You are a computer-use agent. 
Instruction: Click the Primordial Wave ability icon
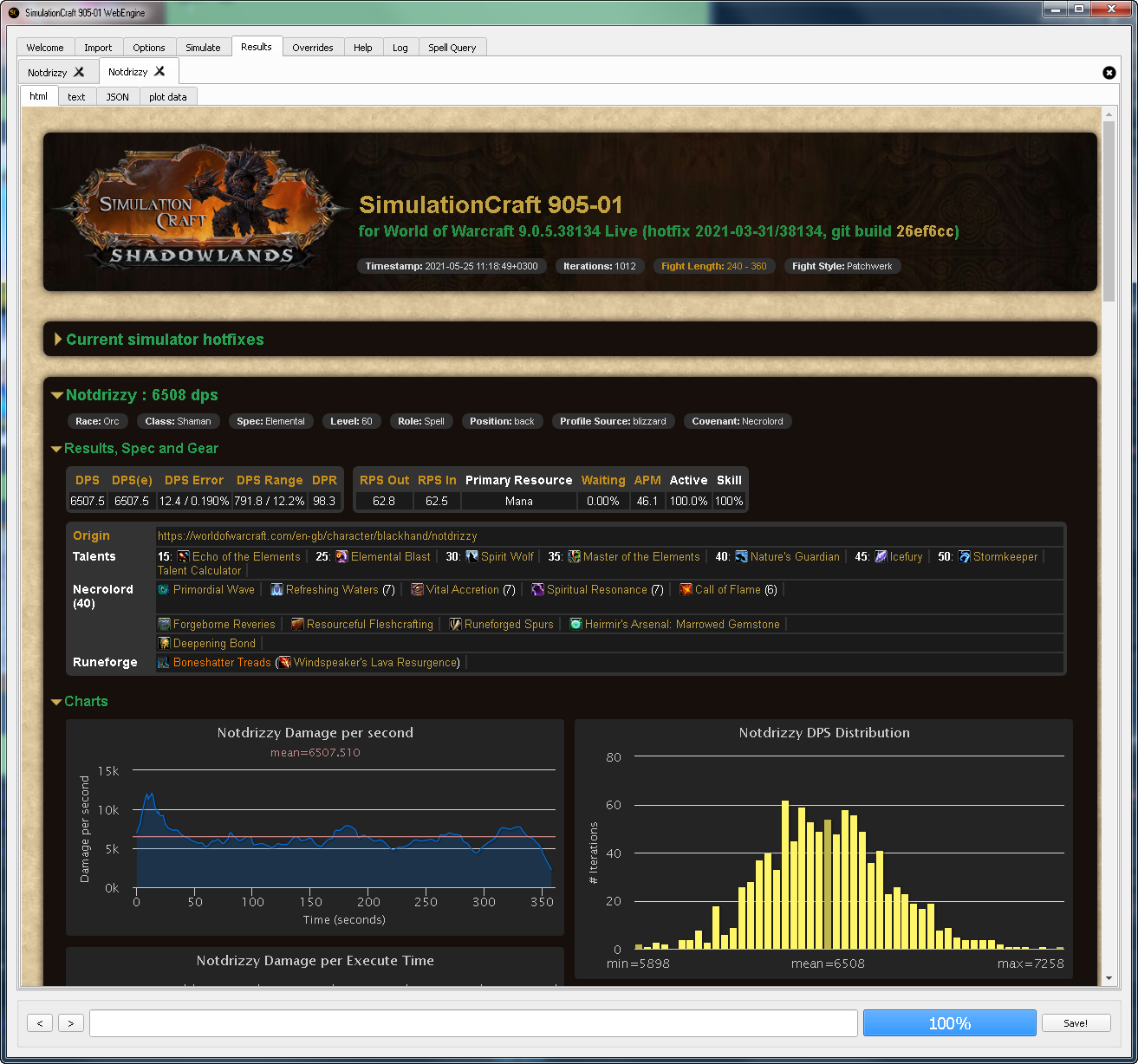[164, 590]
